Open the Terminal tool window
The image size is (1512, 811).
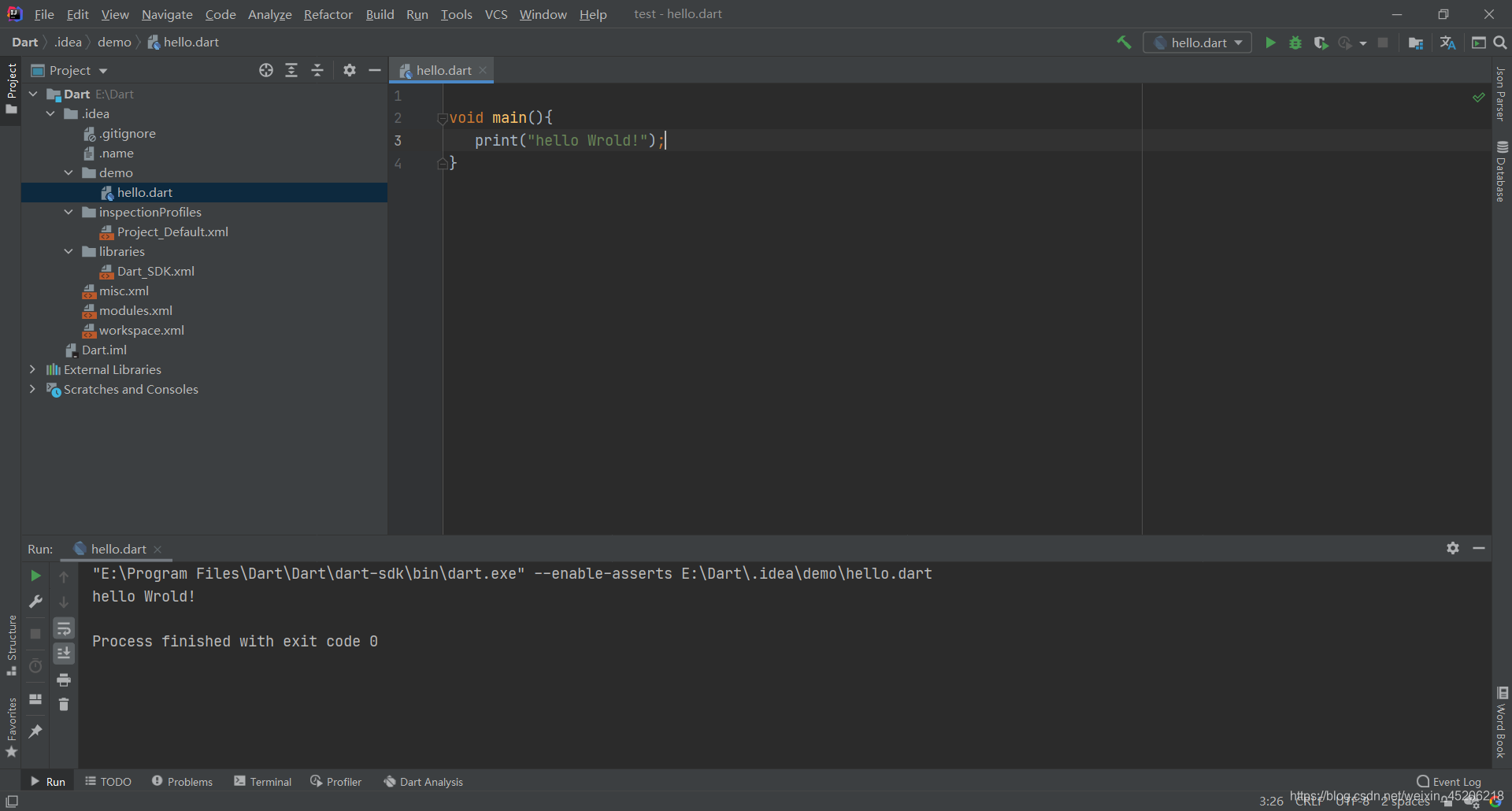(263, 781)
